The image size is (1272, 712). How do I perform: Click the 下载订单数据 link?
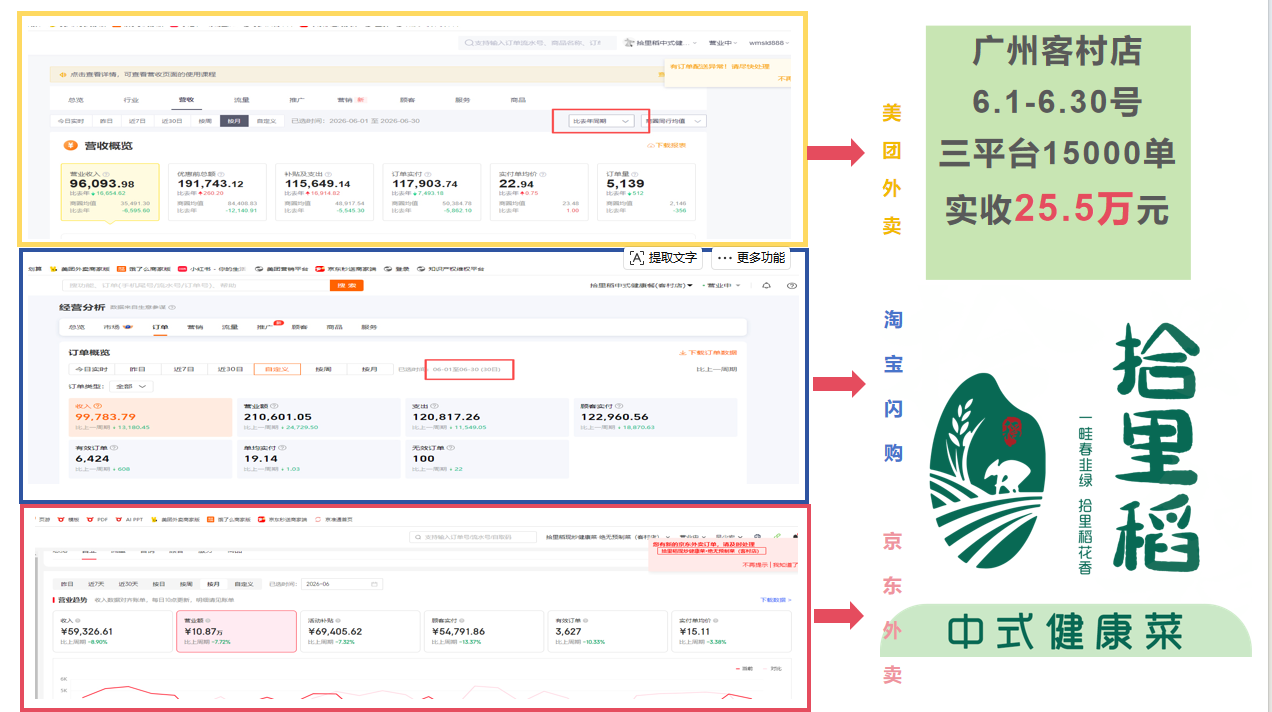click(x=708, y=353)
